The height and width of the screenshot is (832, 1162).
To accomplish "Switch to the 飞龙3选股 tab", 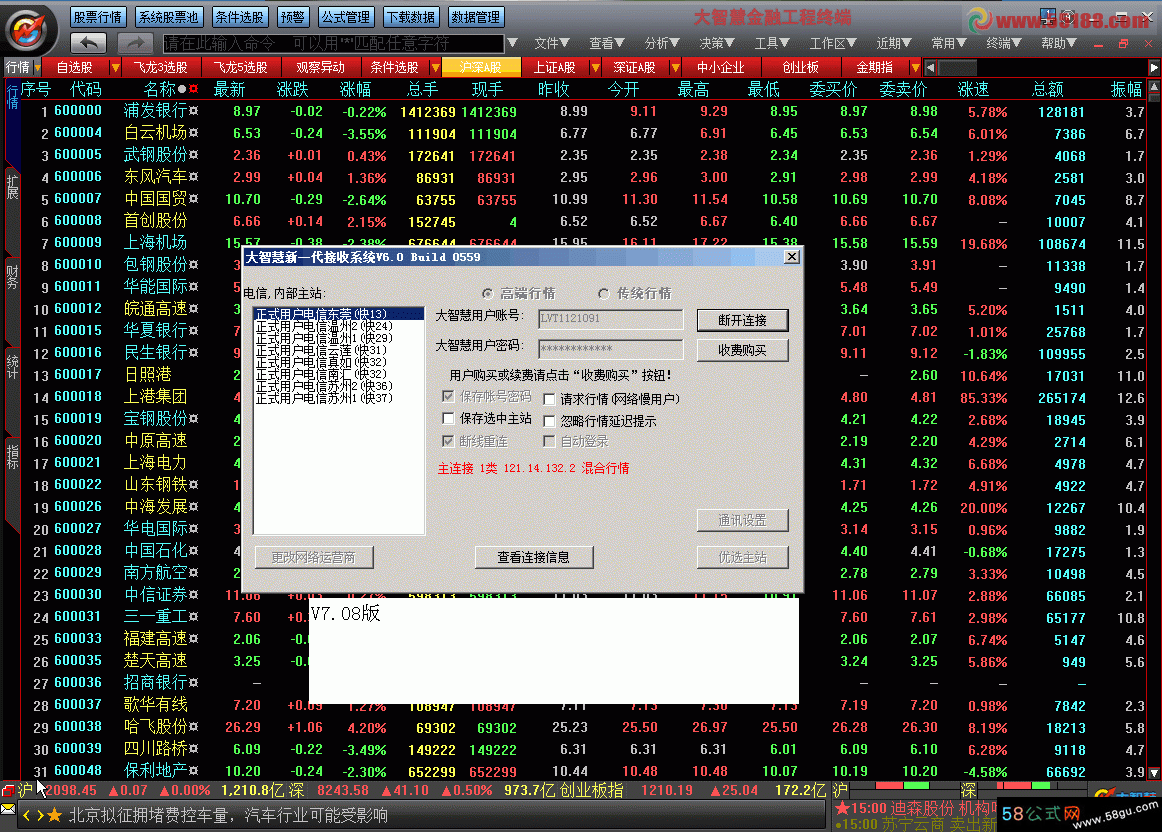I will click(x=161, y=67).
